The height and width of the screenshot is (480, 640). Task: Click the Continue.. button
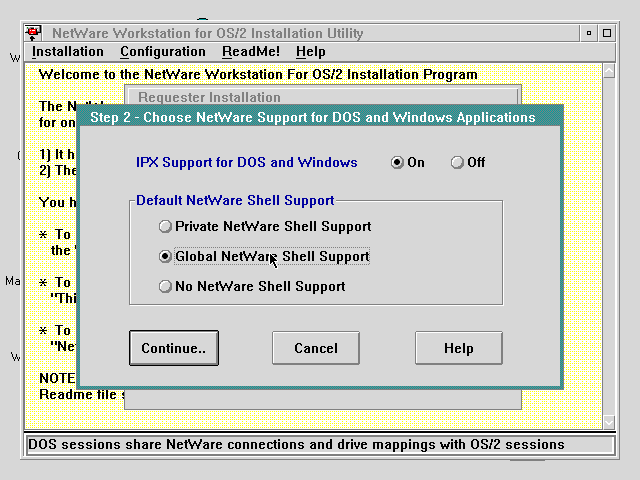(174, 348)
